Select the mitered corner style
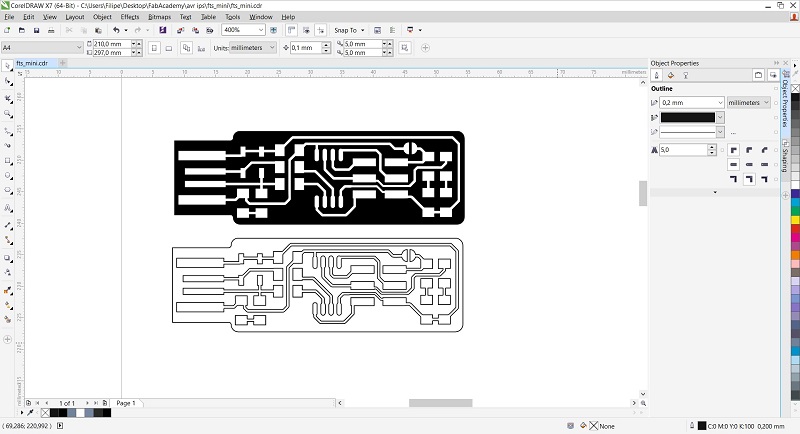Screen dimensions: 800x434 click(x=734, y=150)
